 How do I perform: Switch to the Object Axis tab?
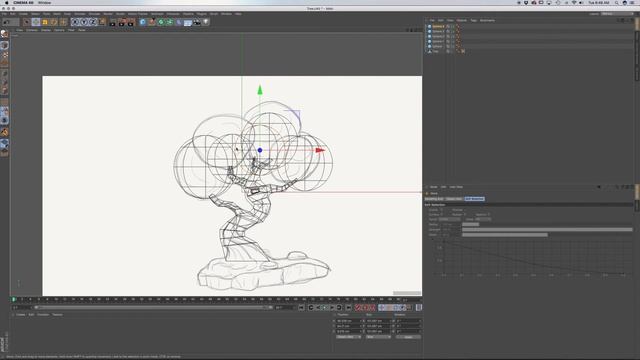(x=454, y=199)
